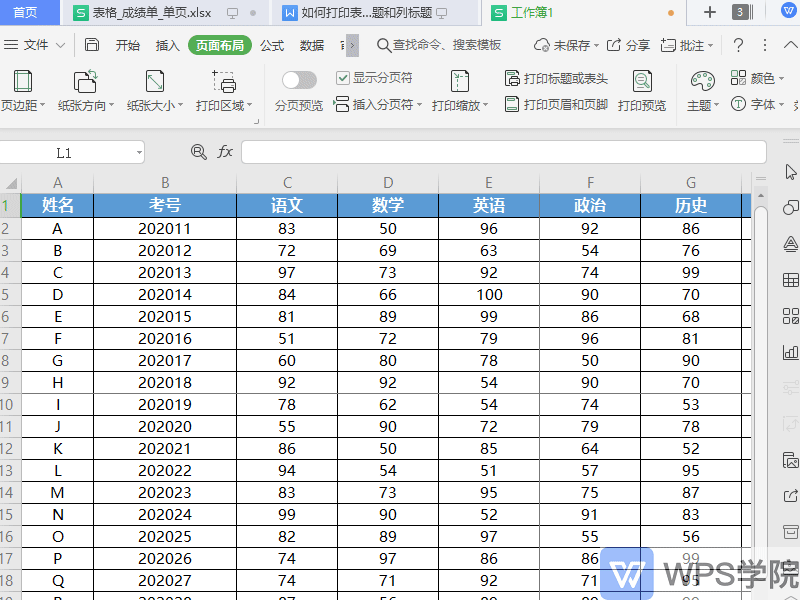Switch to the 插入 ribbon tab
The height and width of the screenshot is (600, 800).
(x=167, y=45)
